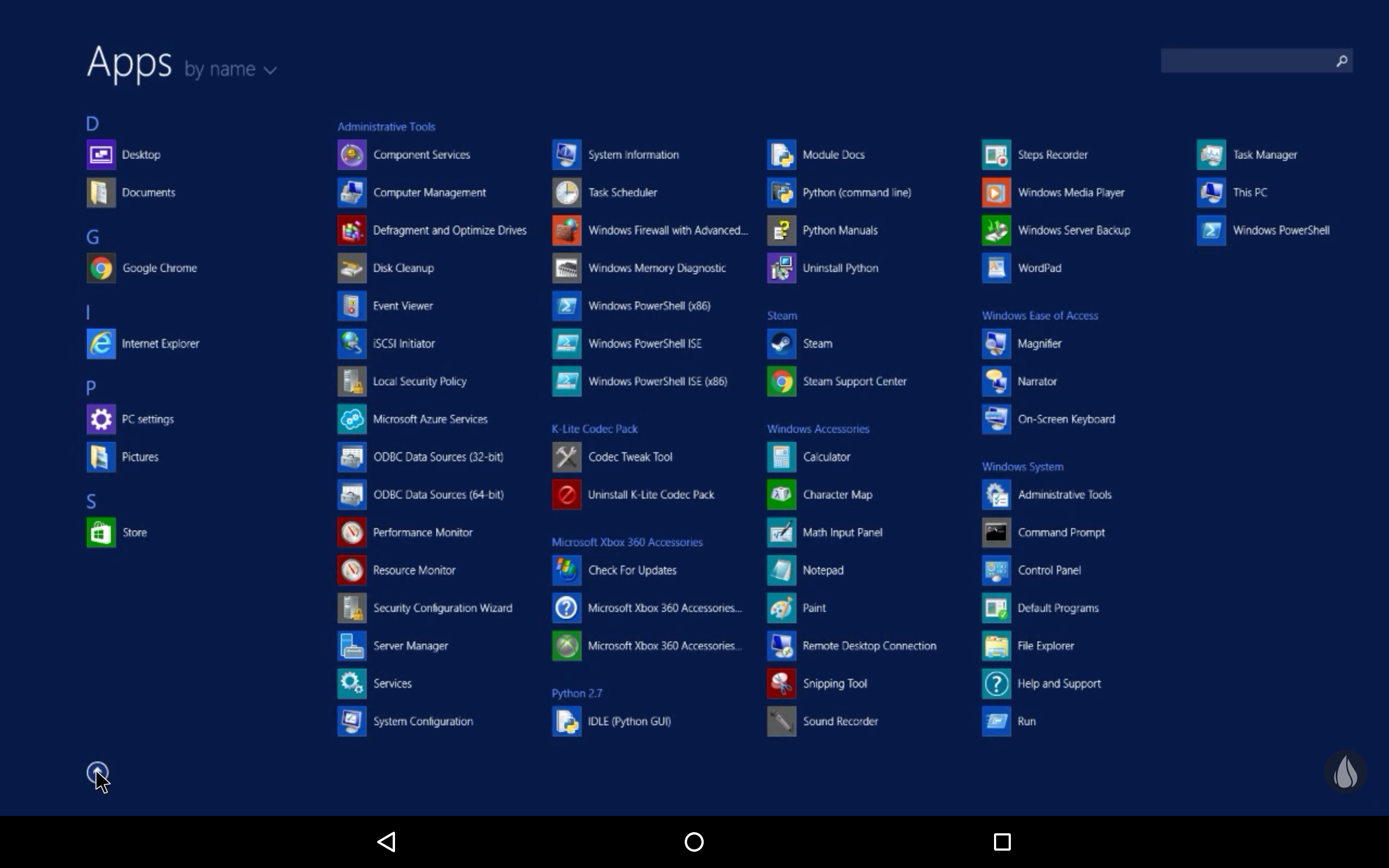Screen dimensions: 1389x868
Task: Launch the Notepad icon
Action: point(781,570)
